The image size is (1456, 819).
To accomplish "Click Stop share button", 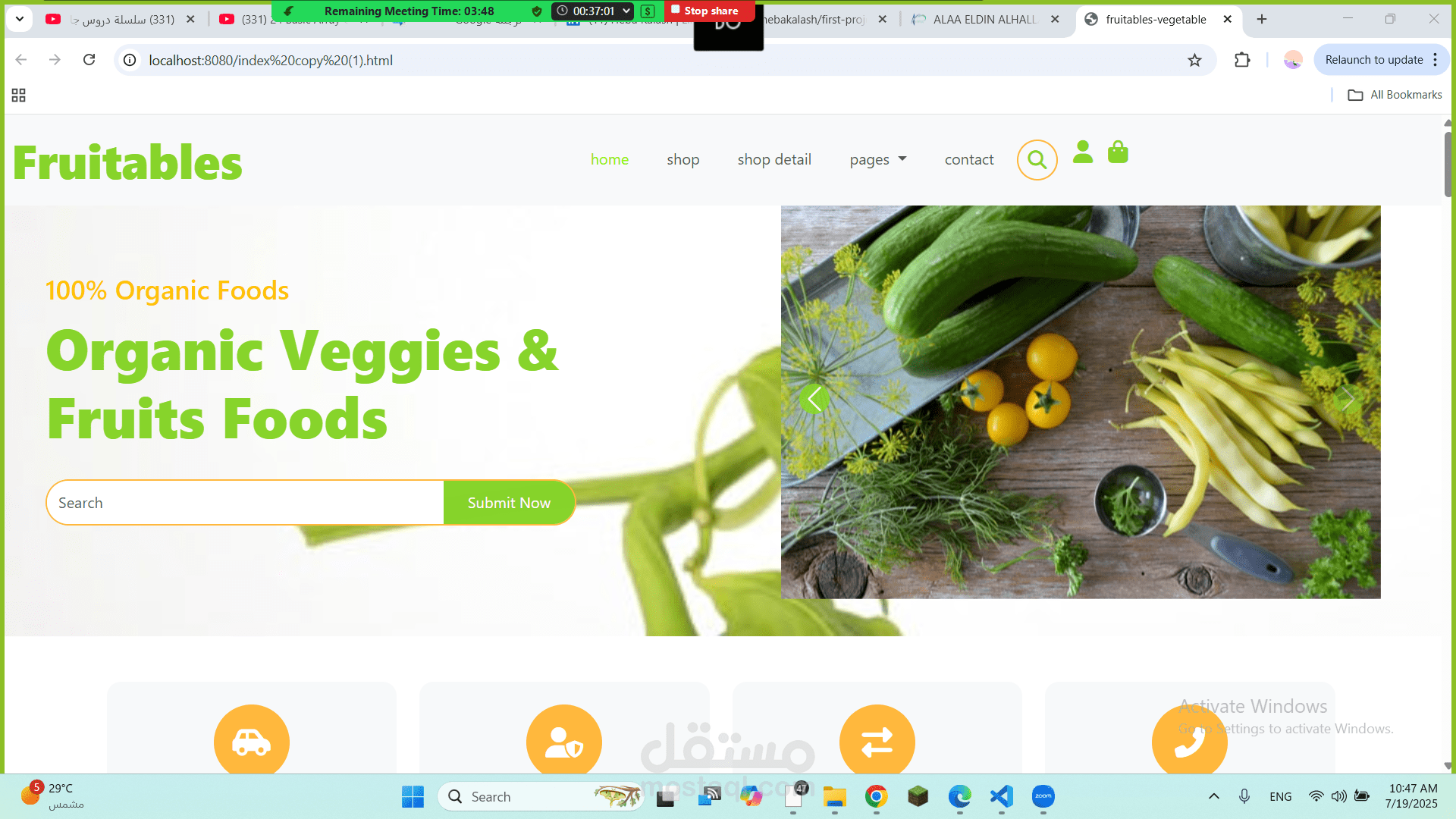I will (705, 11).
